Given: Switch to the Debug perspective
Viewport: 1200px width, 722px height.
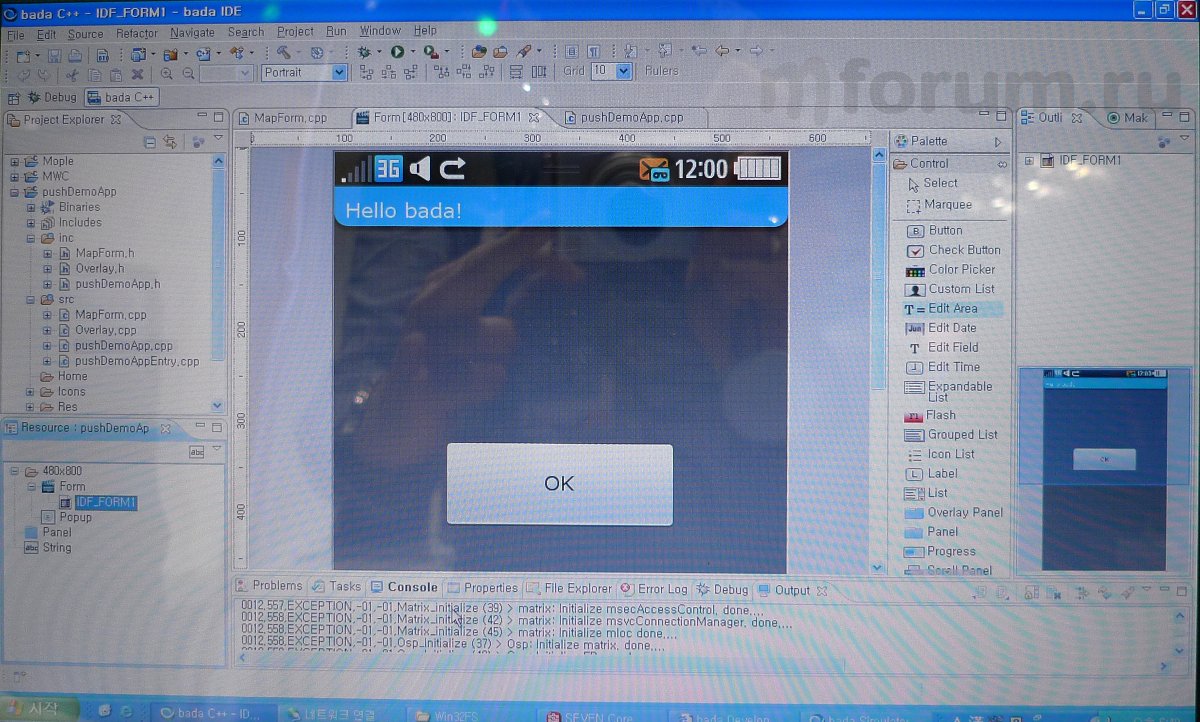Looking at the screenshot, I should click(51, 97).
